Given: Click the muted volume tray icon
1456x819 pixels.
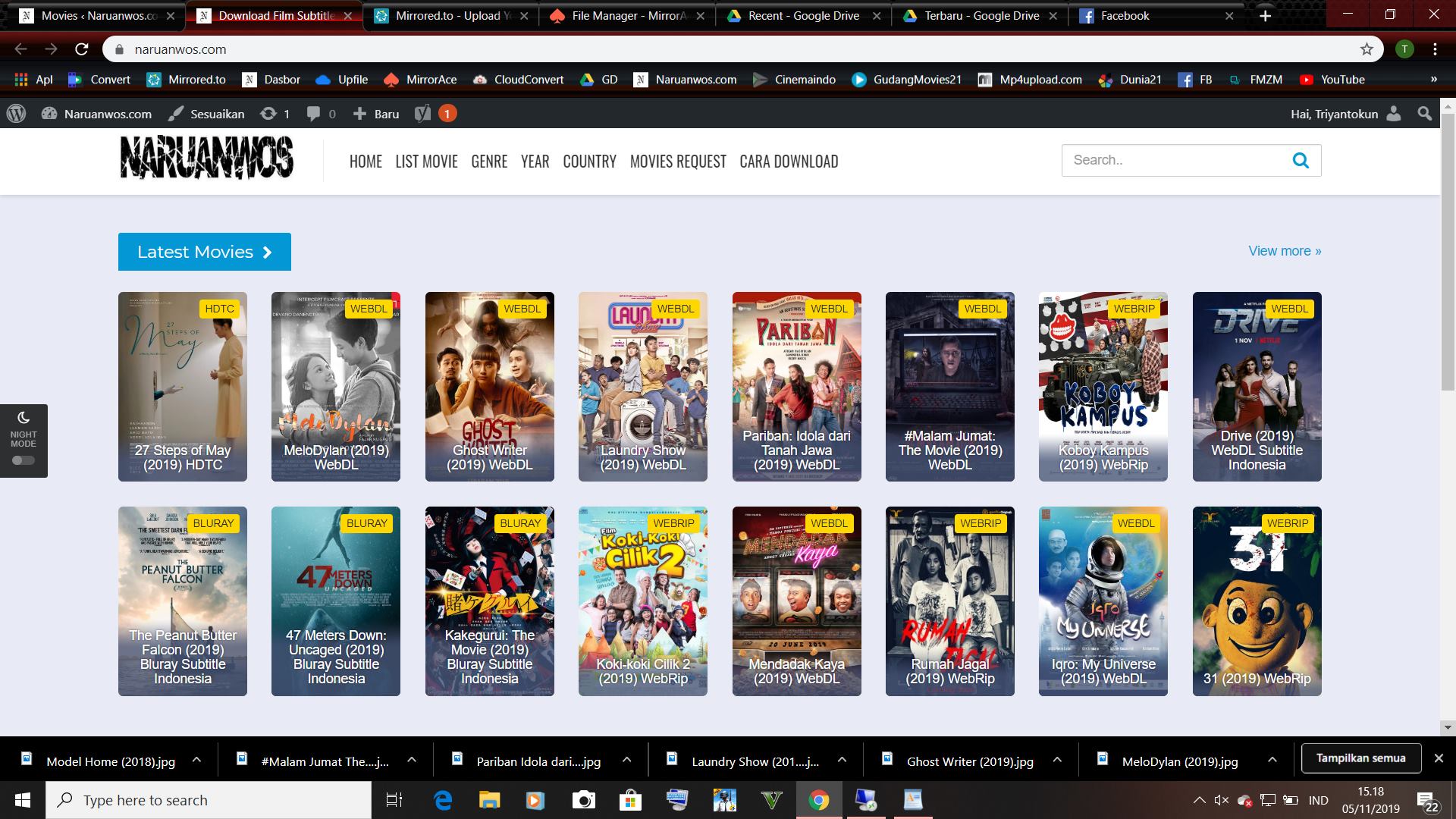Looking at the screenshot, I should pos(1221,800).
